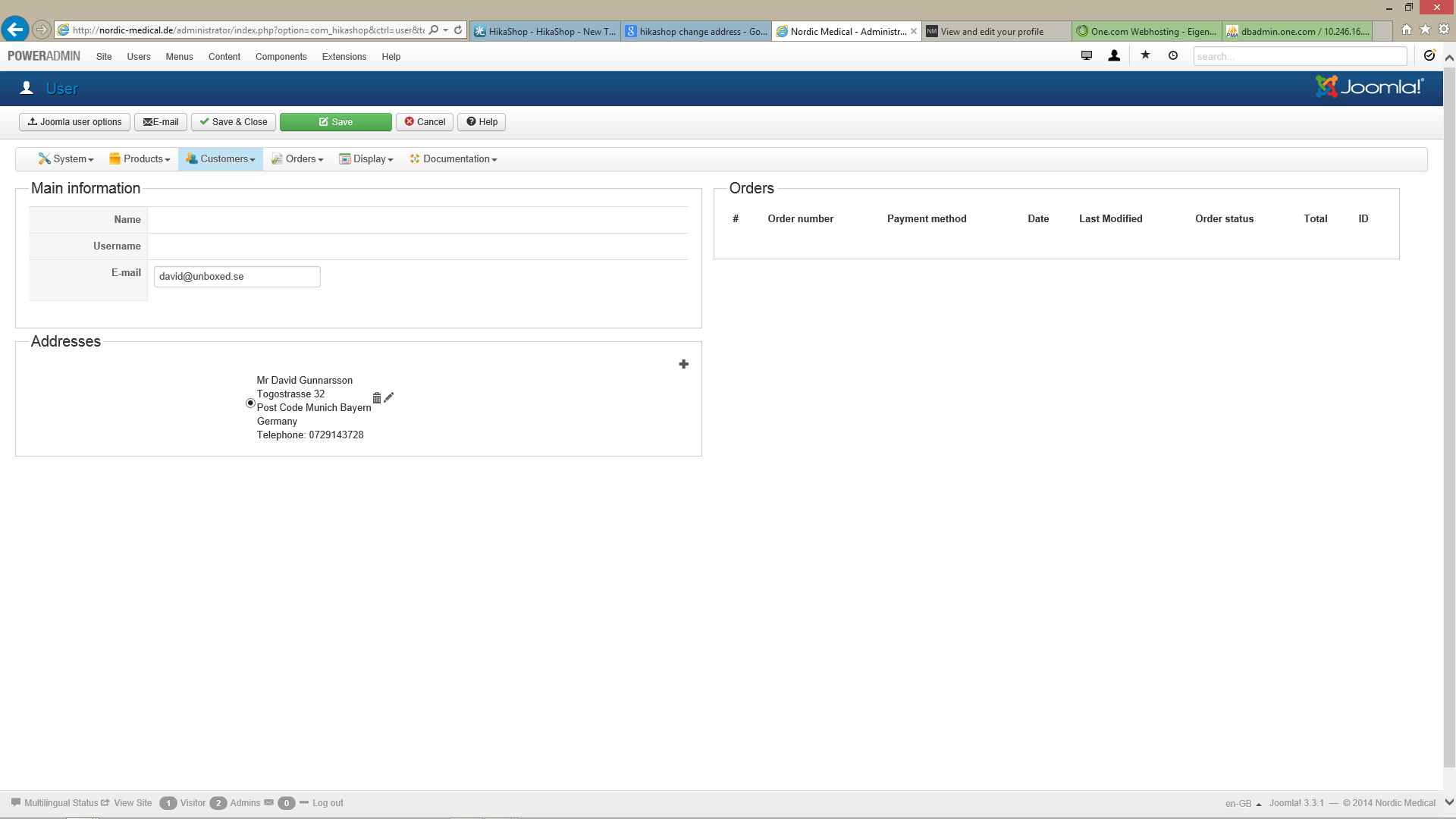Select the David Gunnarsson address radio button
This screenshot has height=819, width=1456.
(250, 403)
